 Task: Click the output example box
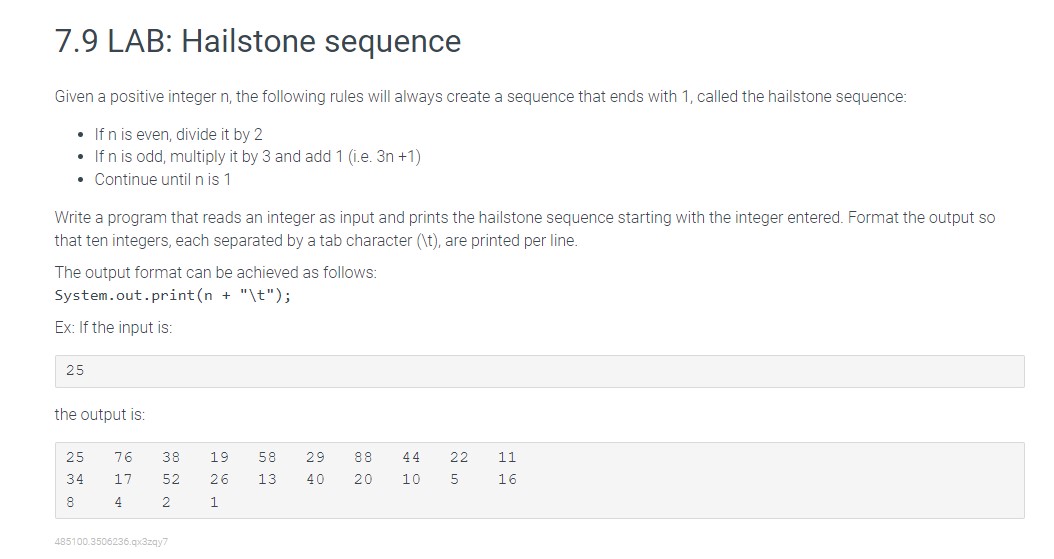(539, 480)
